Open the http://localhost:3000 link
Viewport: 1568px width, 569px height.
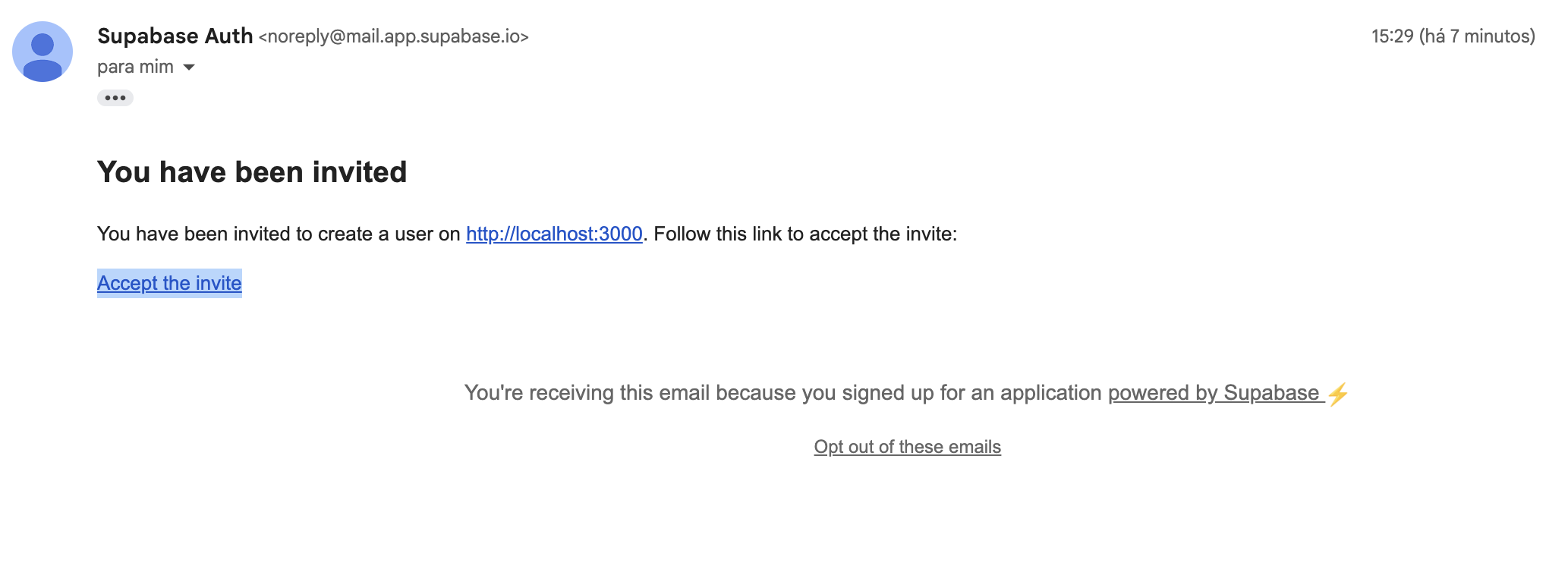pos(554,234)
